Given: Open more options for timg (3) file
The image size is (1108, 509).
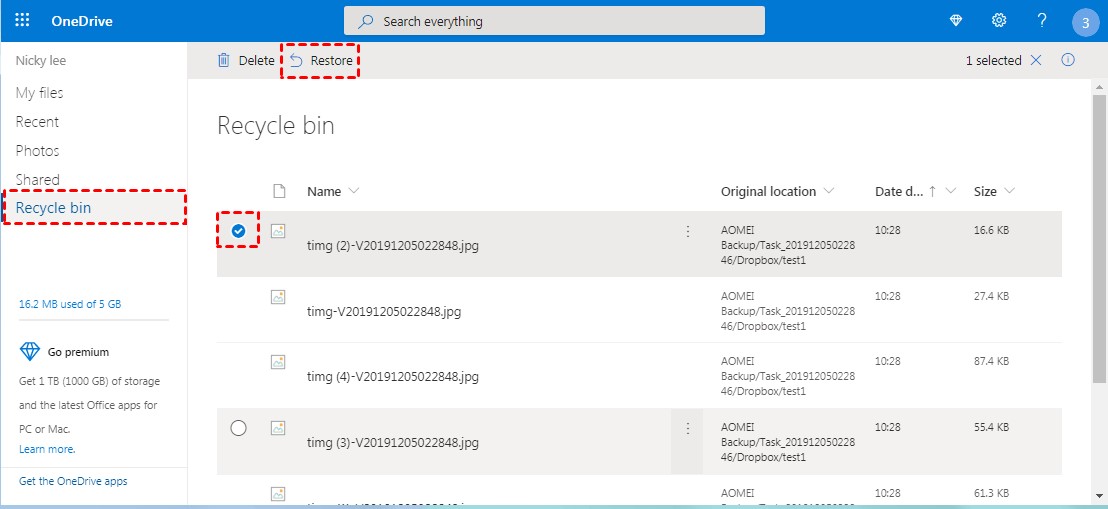Looking at the screenshot, I should coord(688,428).
